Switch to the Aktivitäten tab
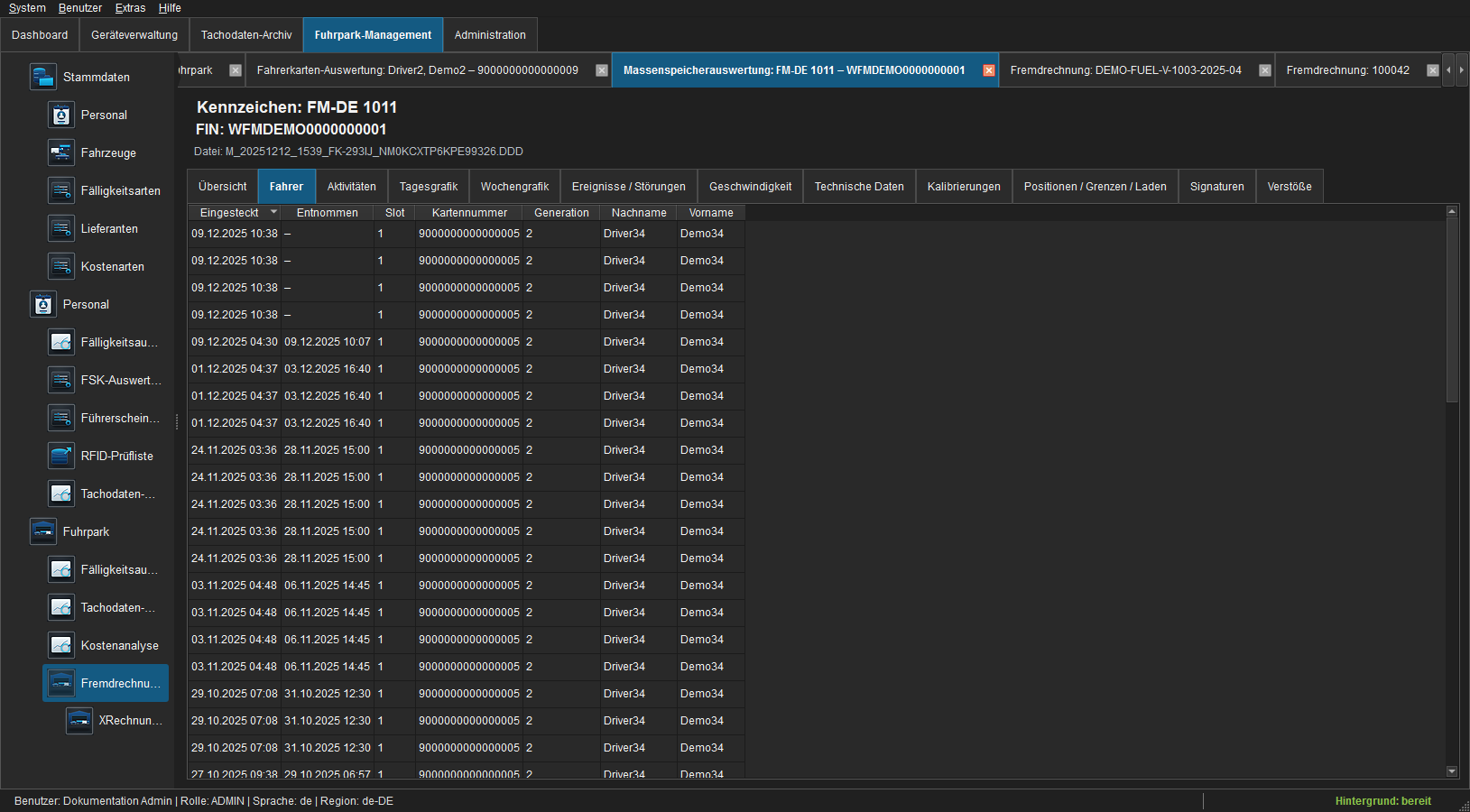 [x=352, y=187]
